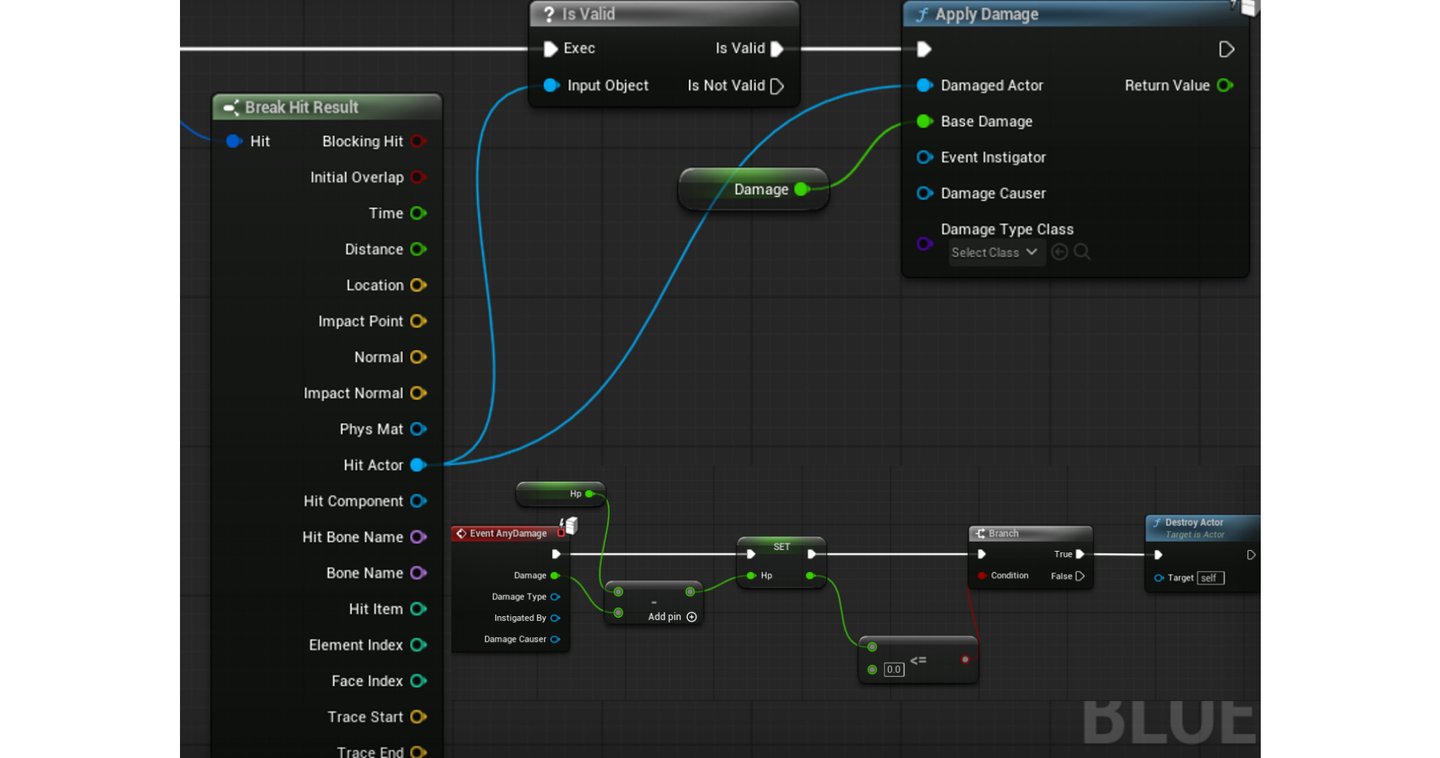The width and height of the screenshot is (1440, 758).
Task: Select the Base Damage input pin
Action: [925, 122]
